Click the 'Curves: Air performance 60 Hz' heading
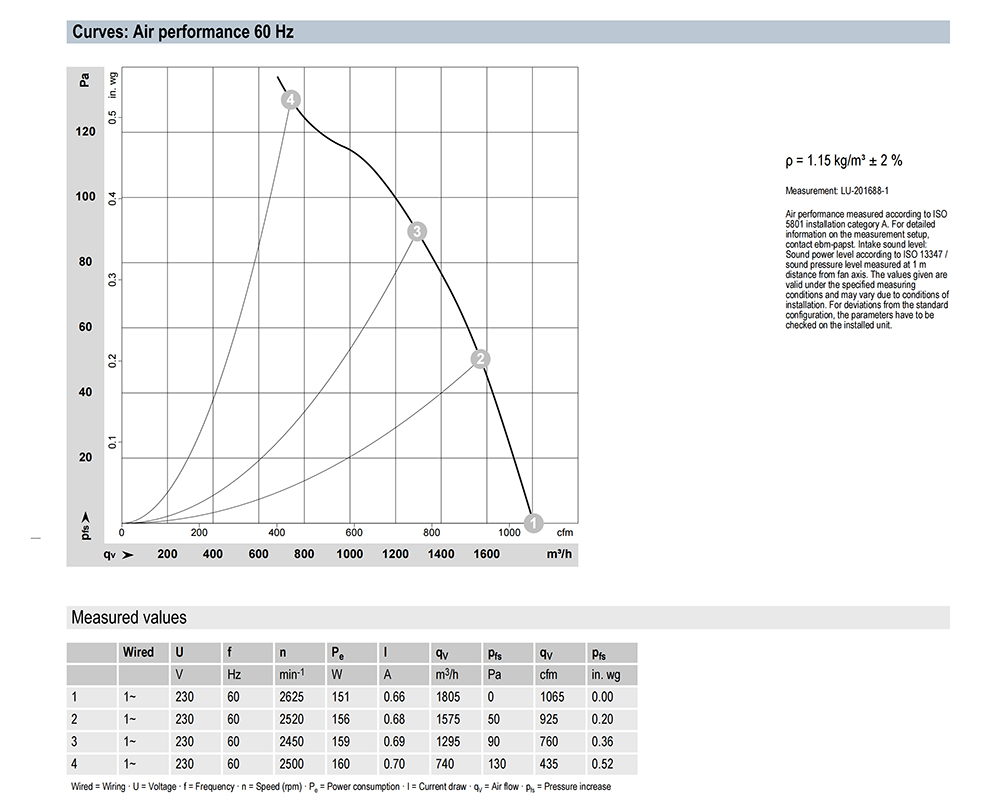Viewport: 1000px width, 810px height. coord(182,32)
